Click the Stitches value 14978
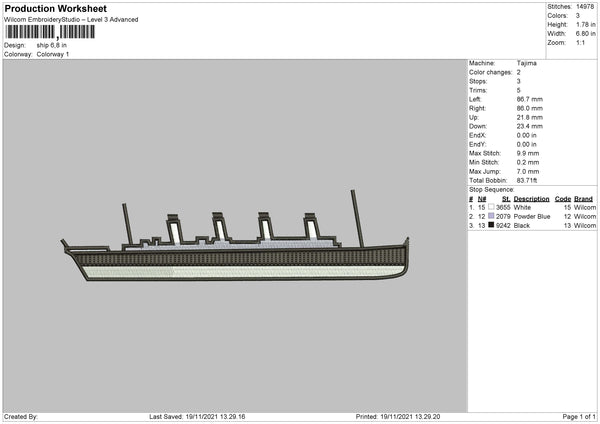Image resolution: width=600 pixels, height=424 pixels. click(x=585, y=7)
